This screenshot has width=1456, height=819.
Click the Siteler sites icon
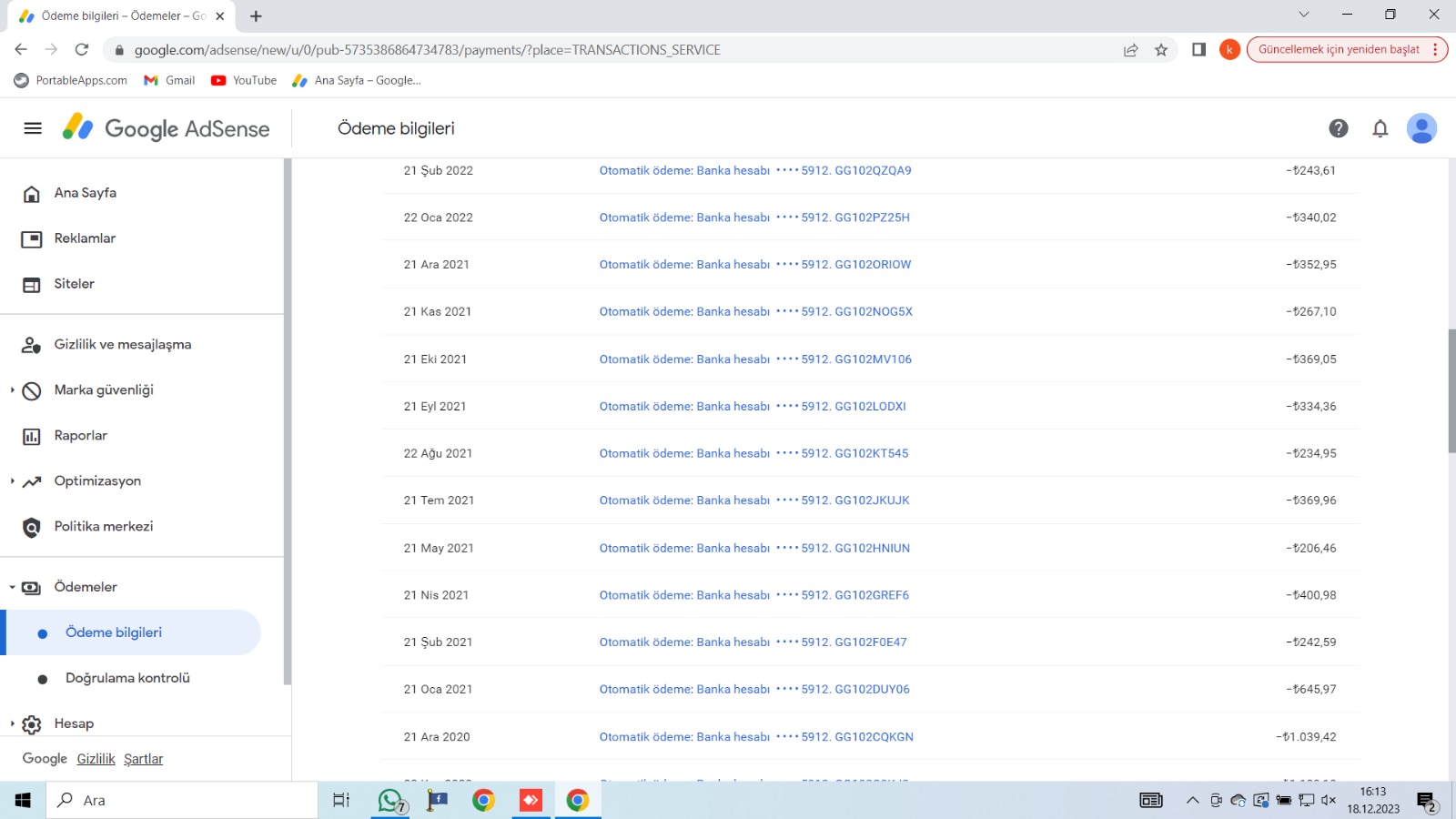point(32,285)
